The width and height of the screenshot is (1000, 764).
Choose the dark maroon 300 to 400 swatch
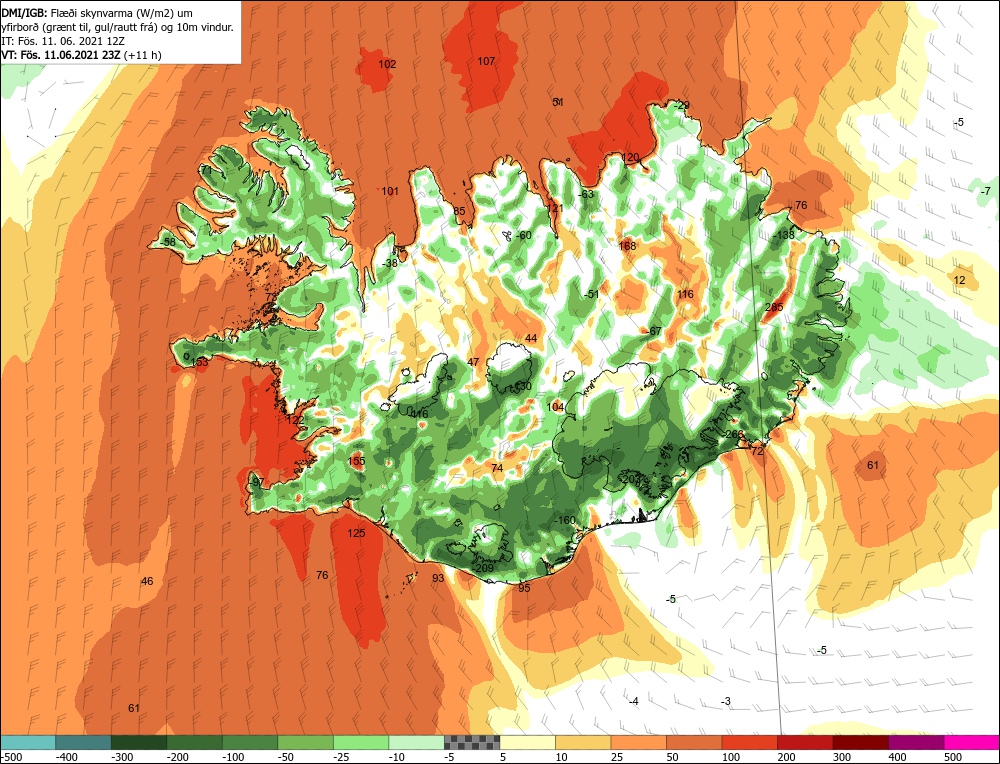[860, 742]
